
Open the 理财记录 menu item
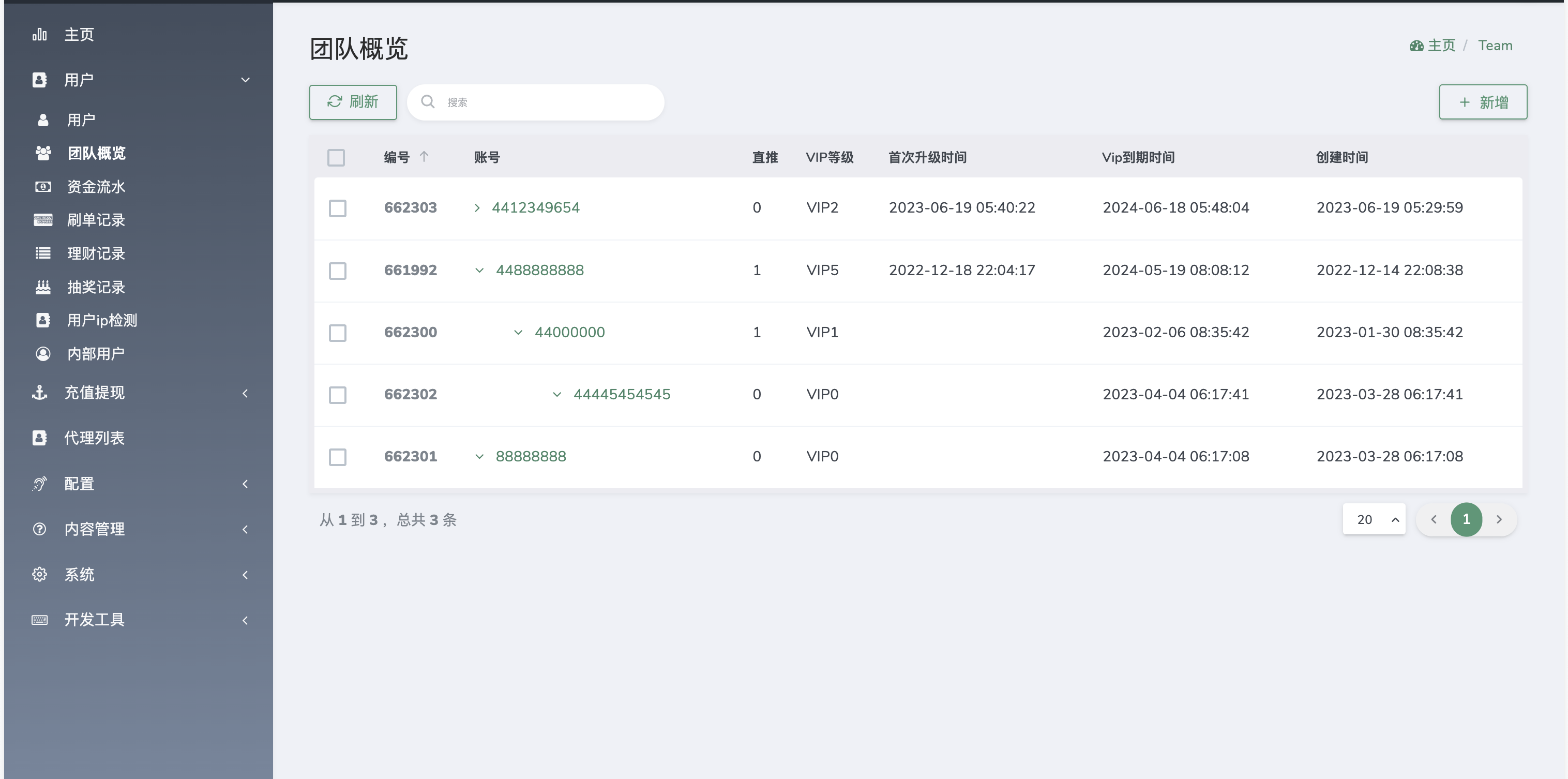(96, 254)
